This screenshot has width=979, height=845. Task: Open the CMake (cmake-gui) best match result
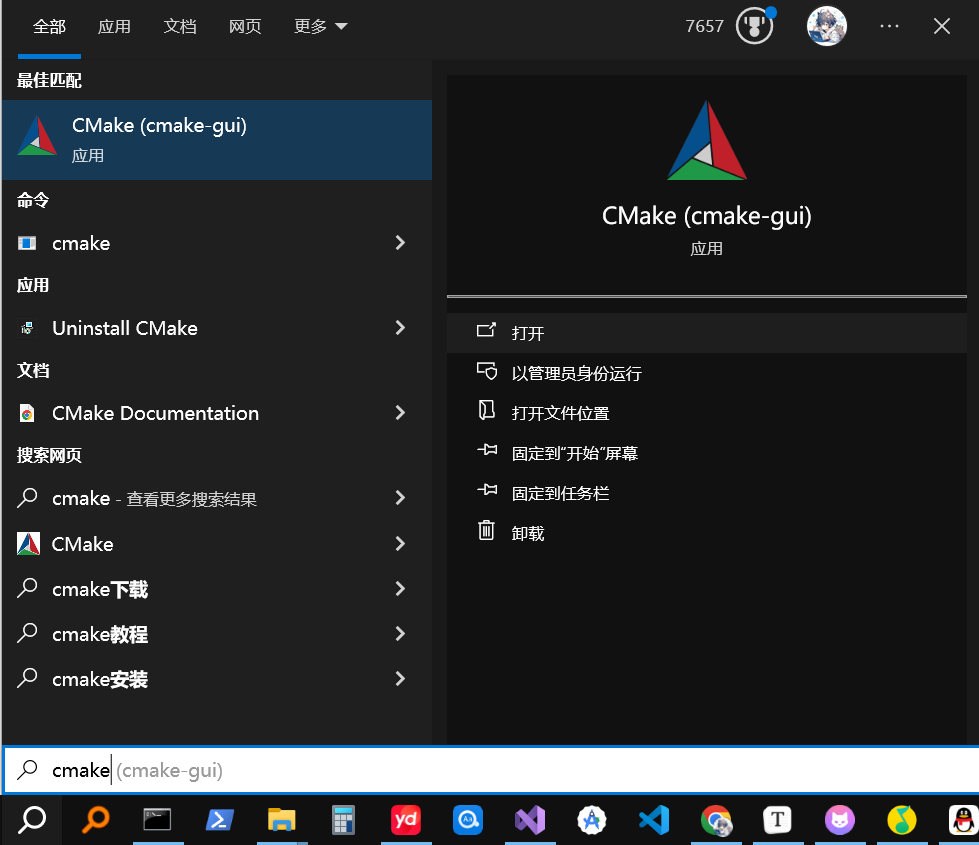click(x=217, y=140)
